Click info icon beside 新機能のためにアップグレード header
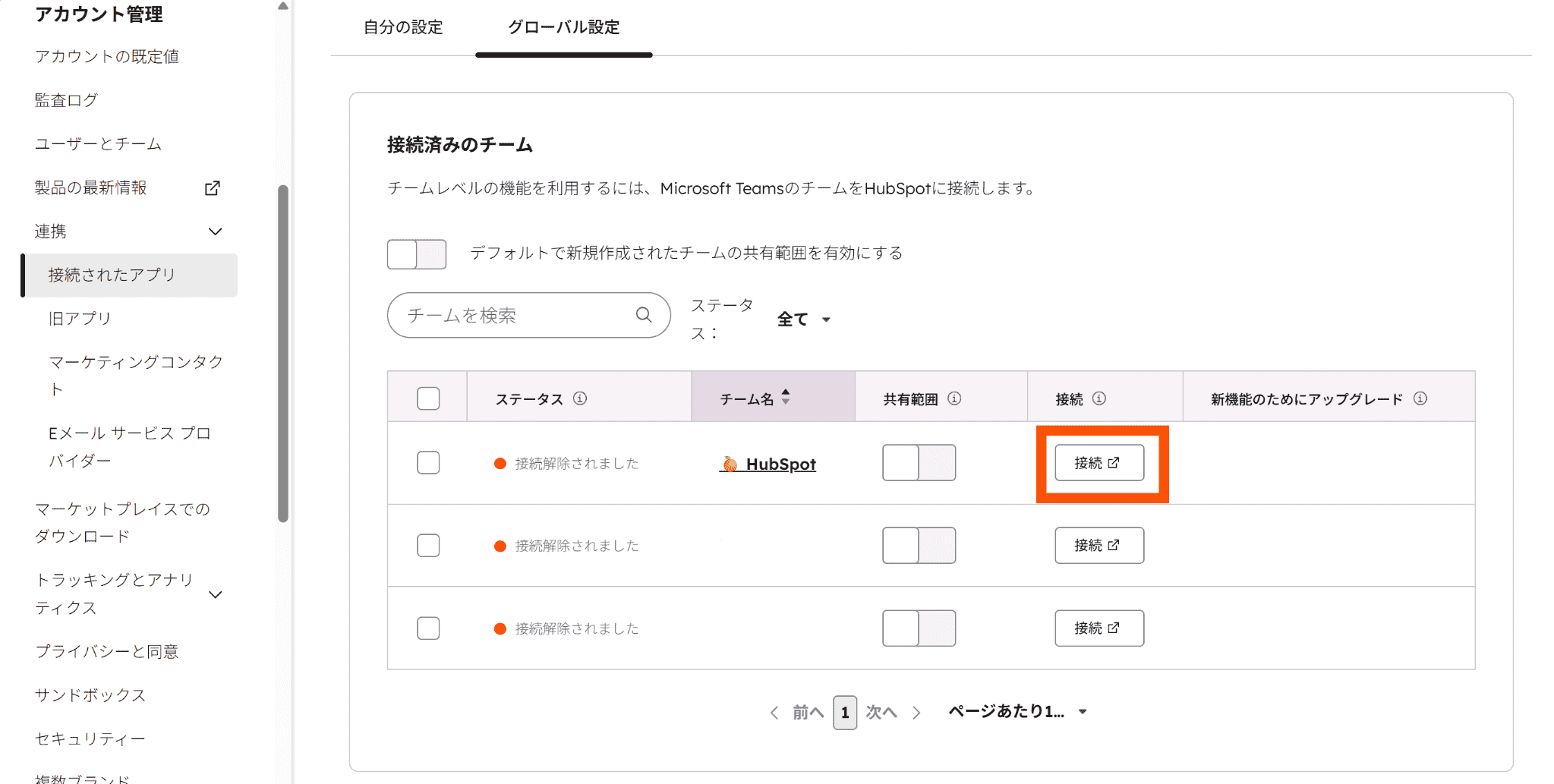 (x=1420, y=398)
